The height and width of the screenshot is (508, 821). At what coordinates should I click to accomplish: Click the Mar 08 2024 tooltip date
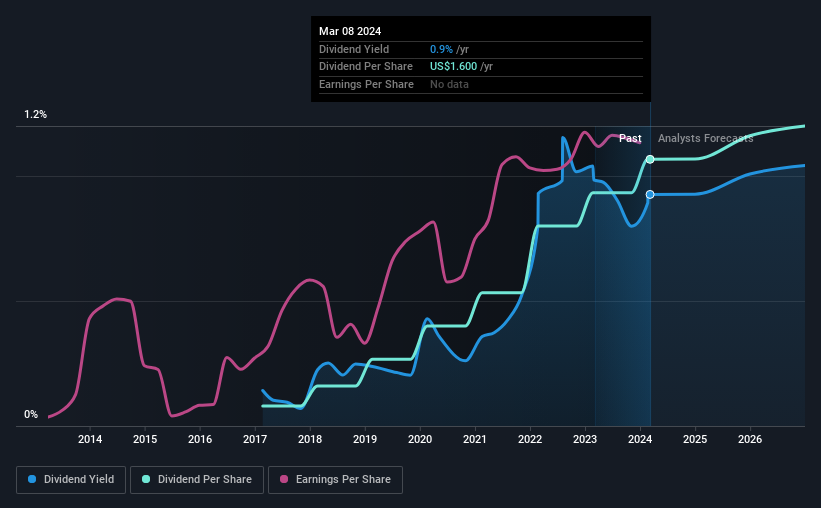350,31
